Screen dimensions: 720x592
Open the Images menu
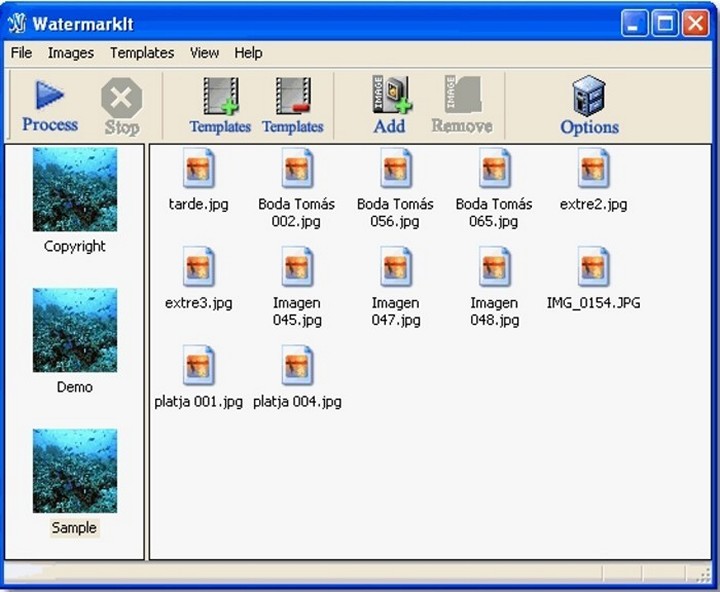pos(71,53)
